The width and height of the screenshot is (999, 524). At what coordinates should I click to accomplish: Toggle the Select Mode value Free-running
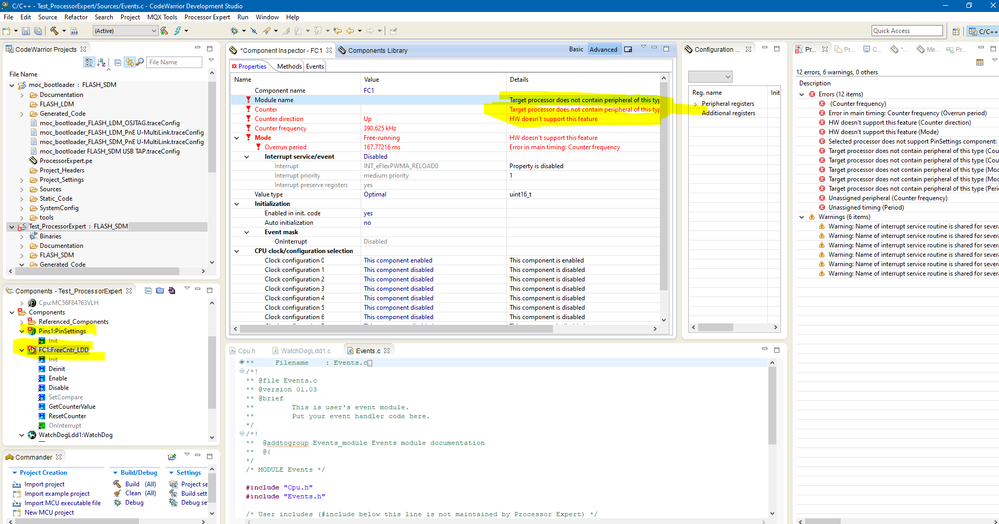pos(382,138)
